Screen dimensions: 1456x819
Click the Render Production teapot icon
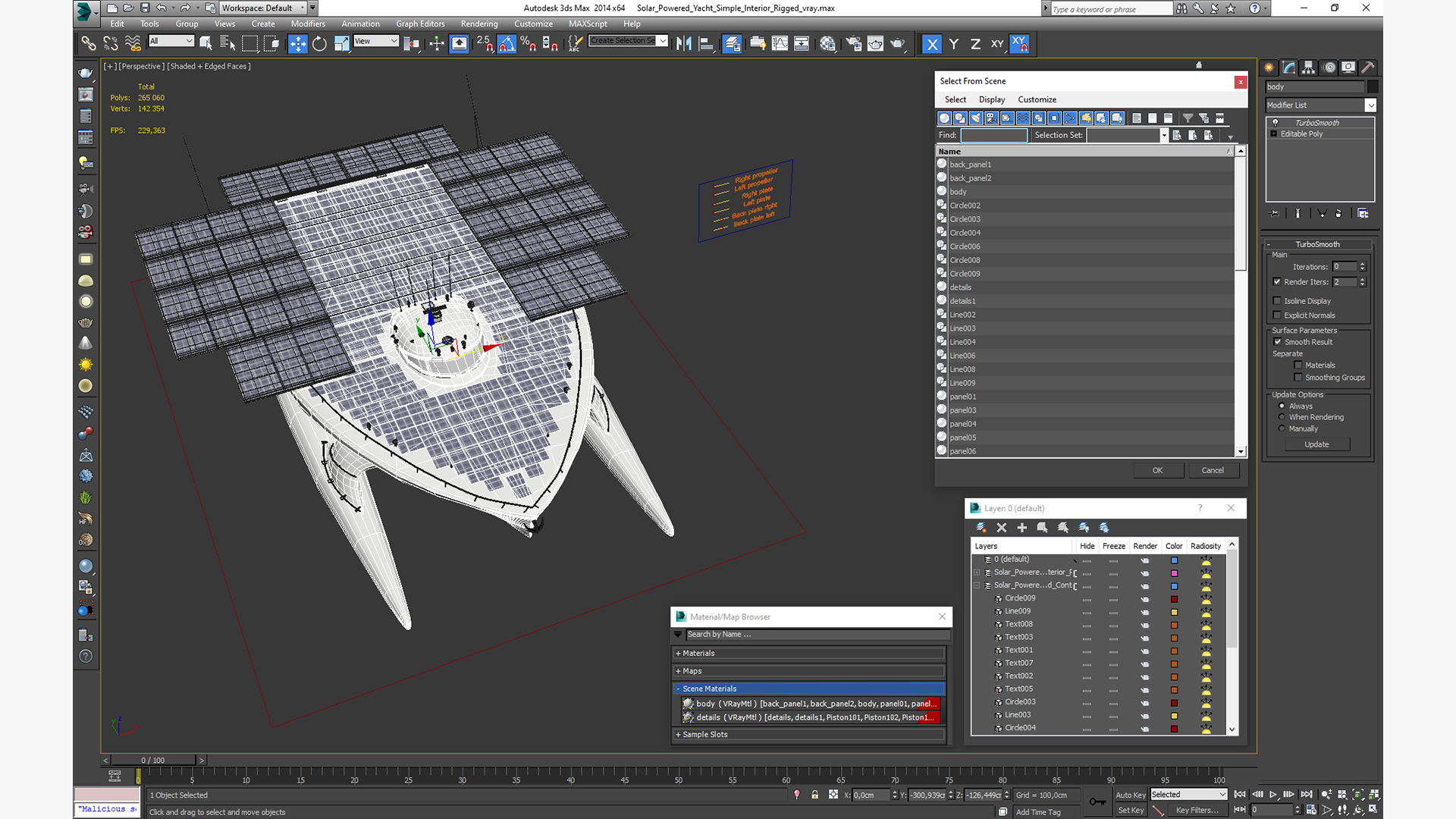point(898,44)
